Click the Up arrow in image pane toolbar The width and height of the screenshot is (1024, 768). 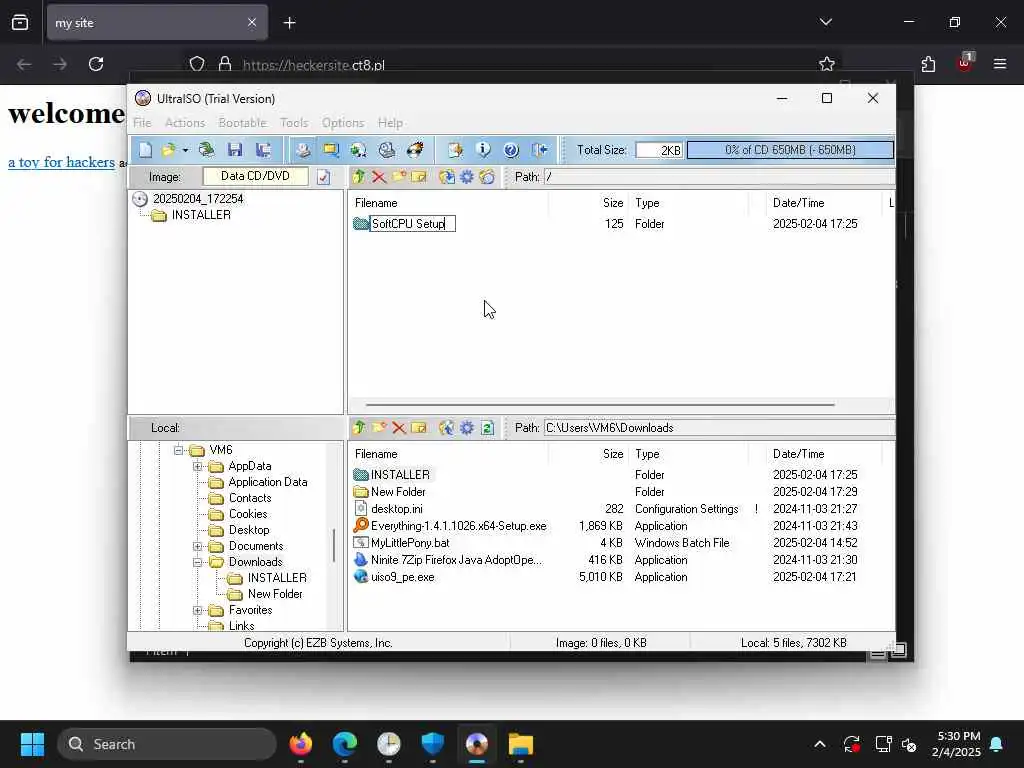tap(359, 177)
